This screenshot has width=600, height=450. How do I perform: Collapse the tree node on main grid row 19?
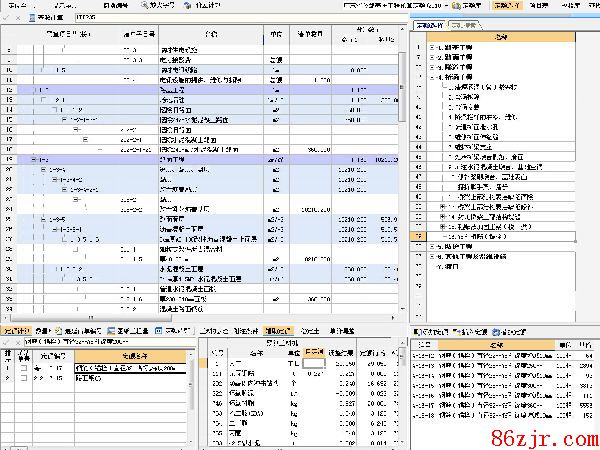(33, 159)
